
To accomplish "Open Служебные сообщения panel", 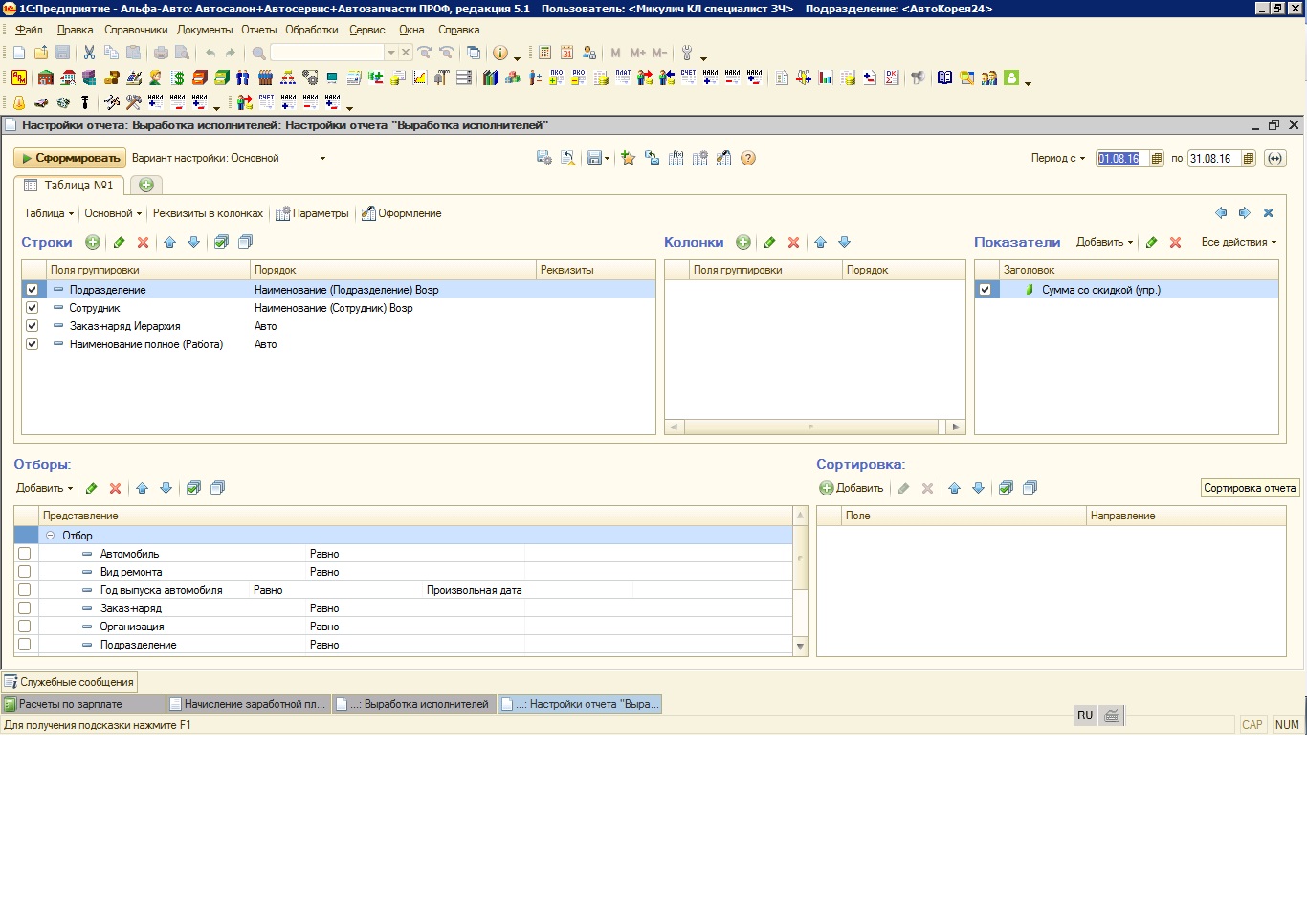I will click(x=69, y=682).
